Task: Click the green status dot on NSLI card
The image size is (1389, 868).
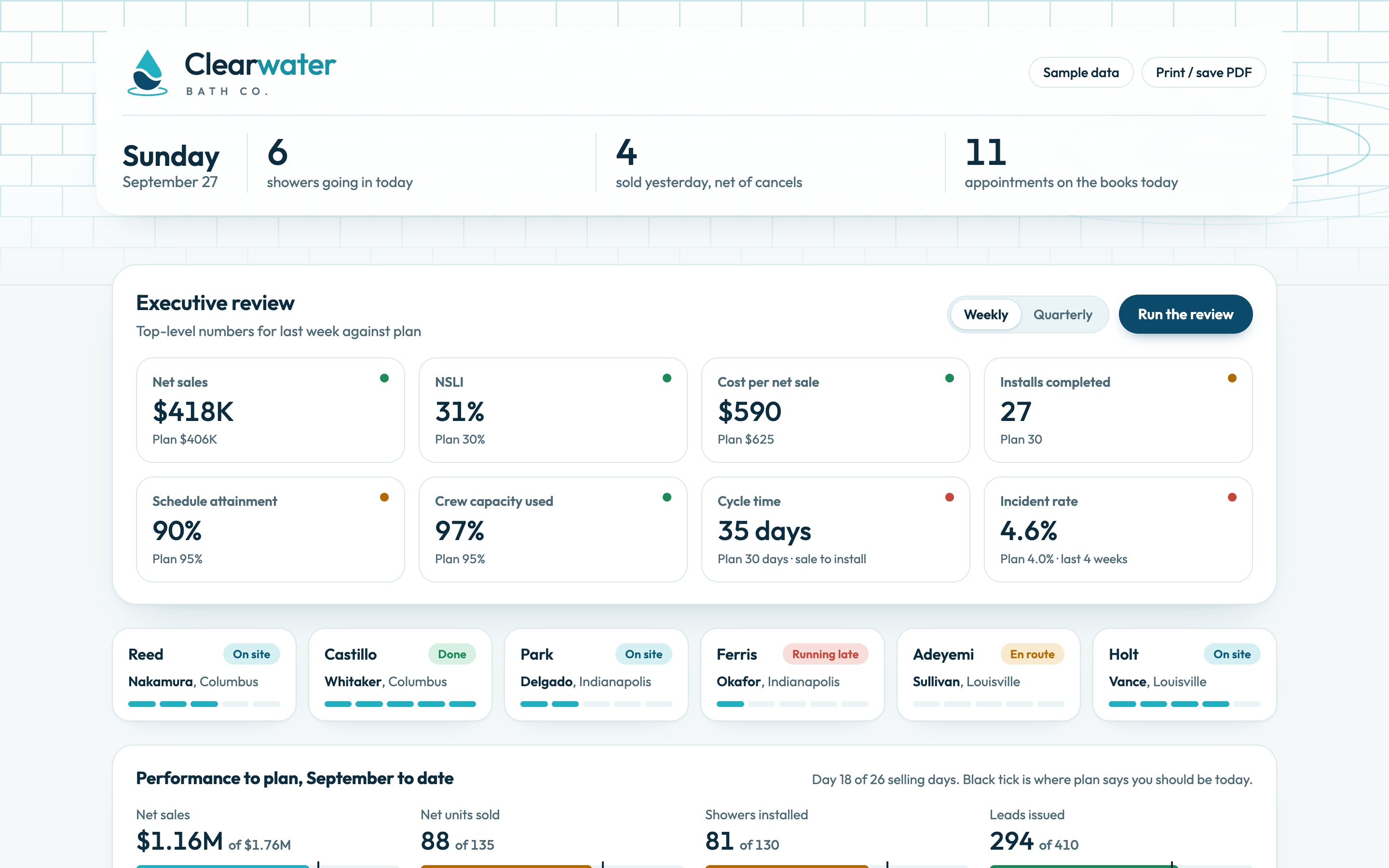Action: pyautogui.click(x=667, y=378)
